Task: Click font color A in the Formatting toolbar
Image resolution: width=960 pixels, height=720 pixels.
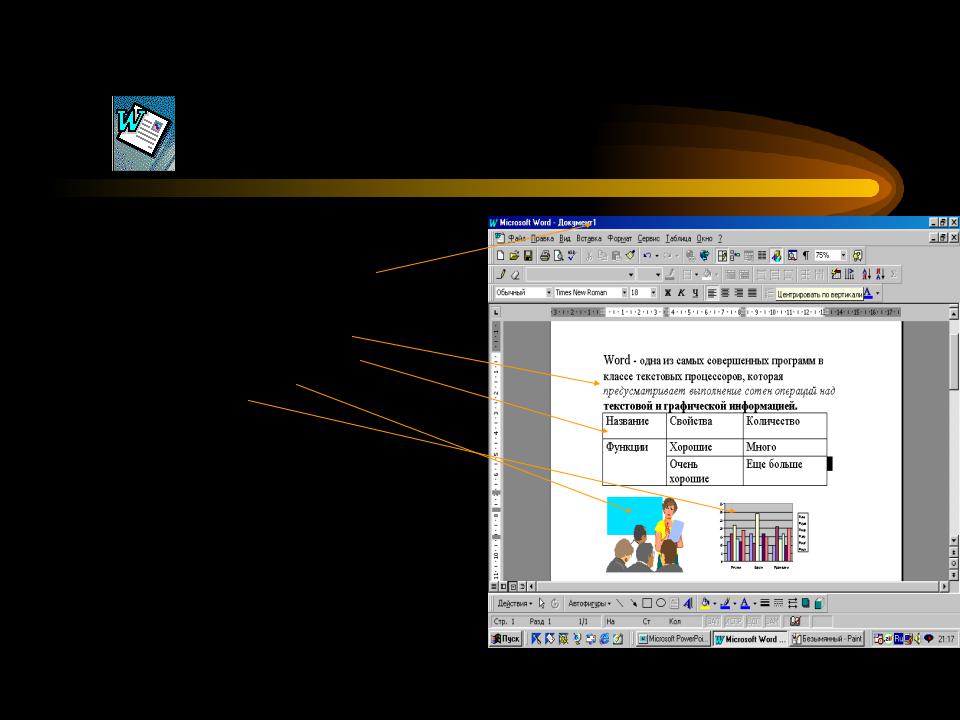Action: pyautogui.click(x=868, y=293)
